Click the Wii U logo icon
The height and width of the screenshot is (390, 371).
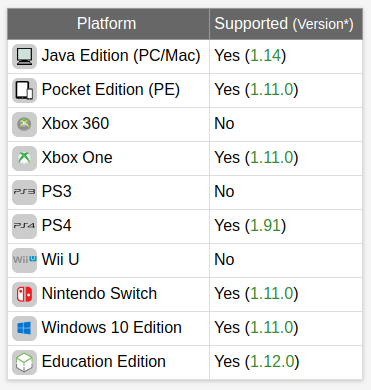[x=24, y=260]
